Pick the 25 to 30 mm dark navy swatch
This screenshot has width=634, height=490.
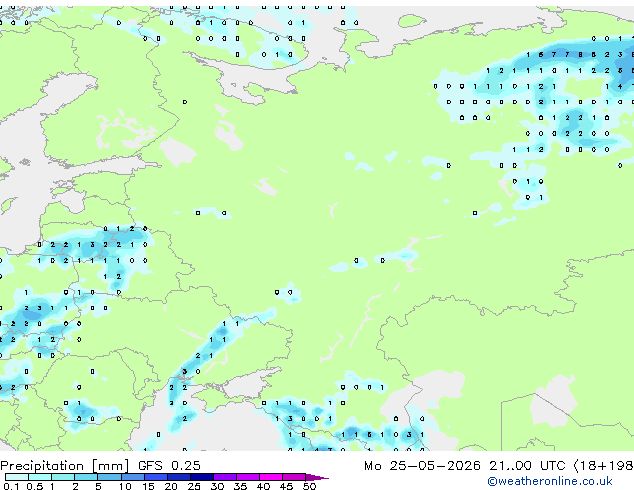(x=202, y=477)
